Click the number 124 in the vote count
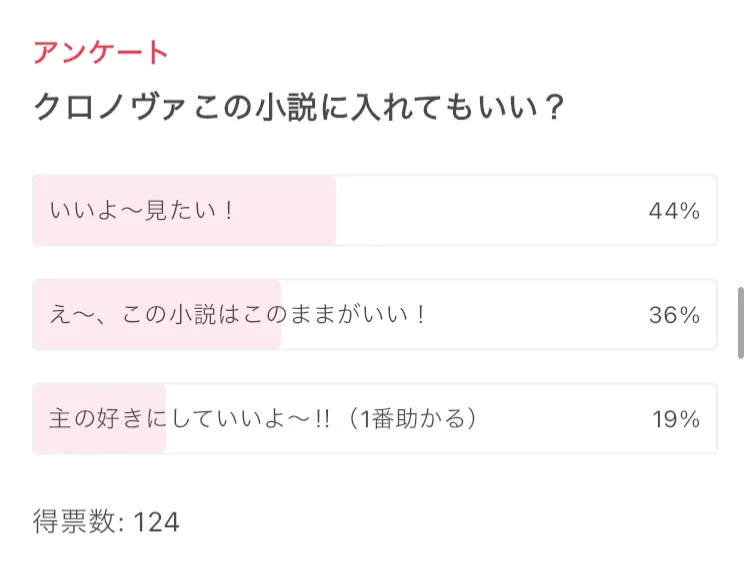Image resolution: width=750 pixels, height=580 pixels. click(156, 522)
